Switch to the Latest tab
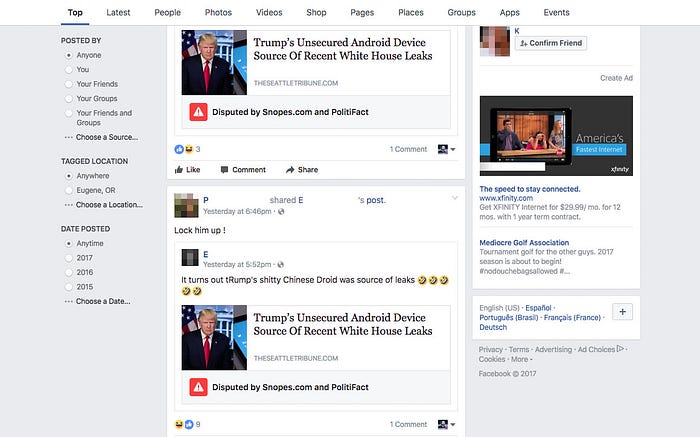Image resolution: width=700 pixels, height=437 pixels. pyautogui.click(x=118, y=12)
